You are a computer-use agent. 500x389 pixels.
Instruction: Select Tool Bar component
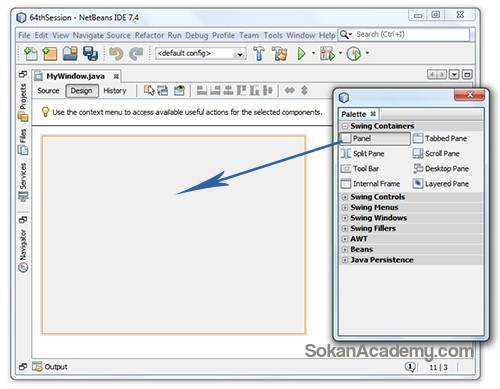coord(360,169)
